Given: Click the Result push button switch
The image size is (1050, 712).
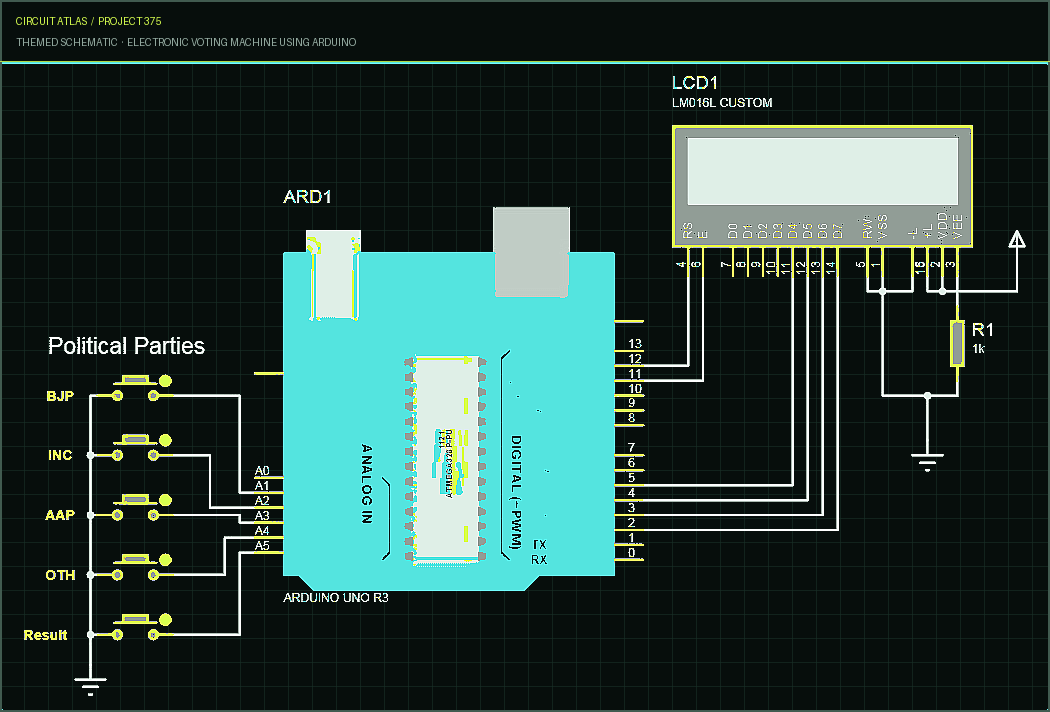Looking at the screenshot, I should coord(142,628).
